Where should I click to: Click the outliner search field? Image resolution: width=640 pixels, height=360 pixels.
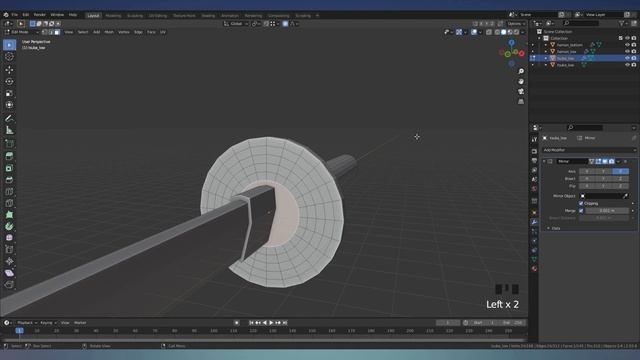point(582,23)
